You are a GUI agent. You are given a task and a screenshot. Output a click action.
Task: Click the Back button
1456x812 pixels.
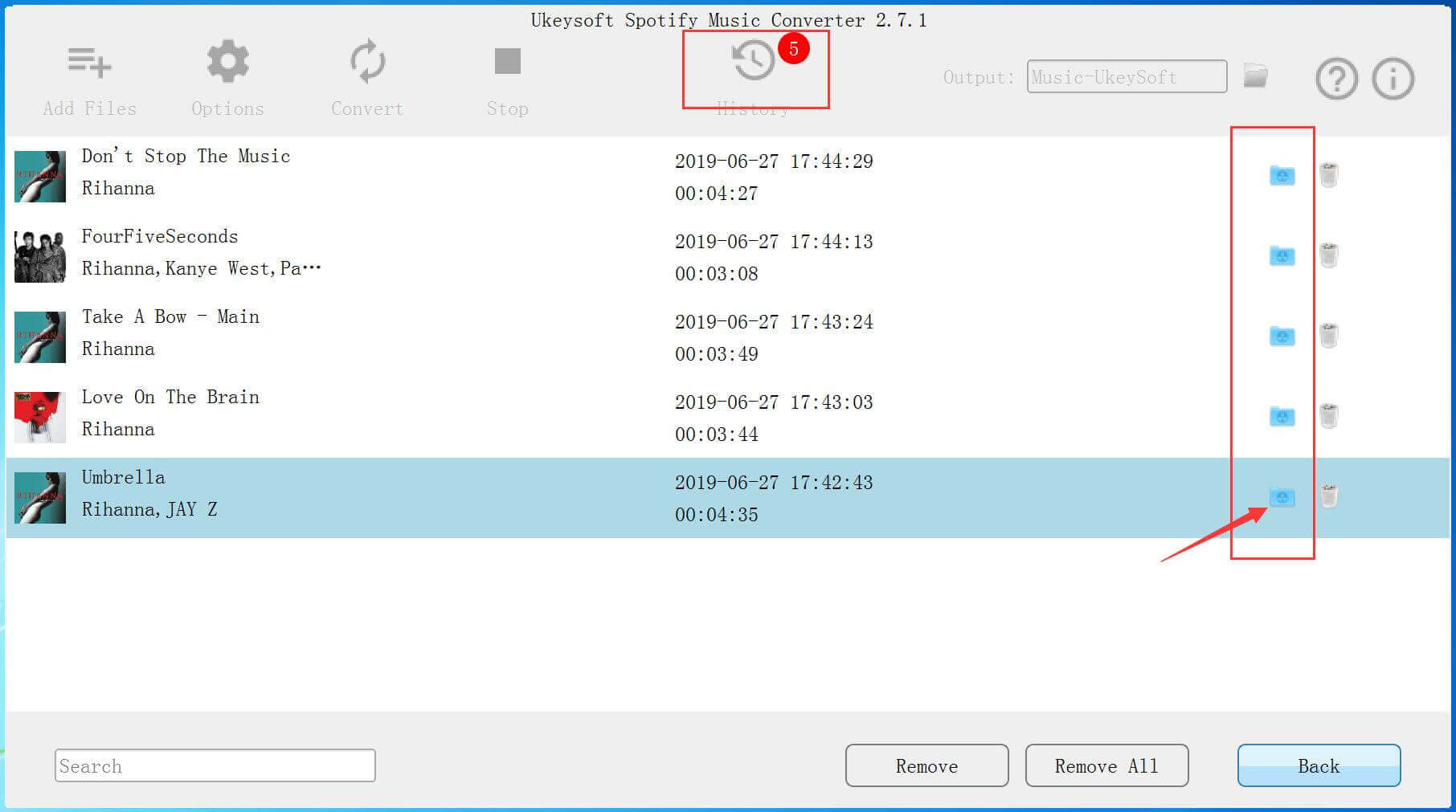[x=1319, y=765]
